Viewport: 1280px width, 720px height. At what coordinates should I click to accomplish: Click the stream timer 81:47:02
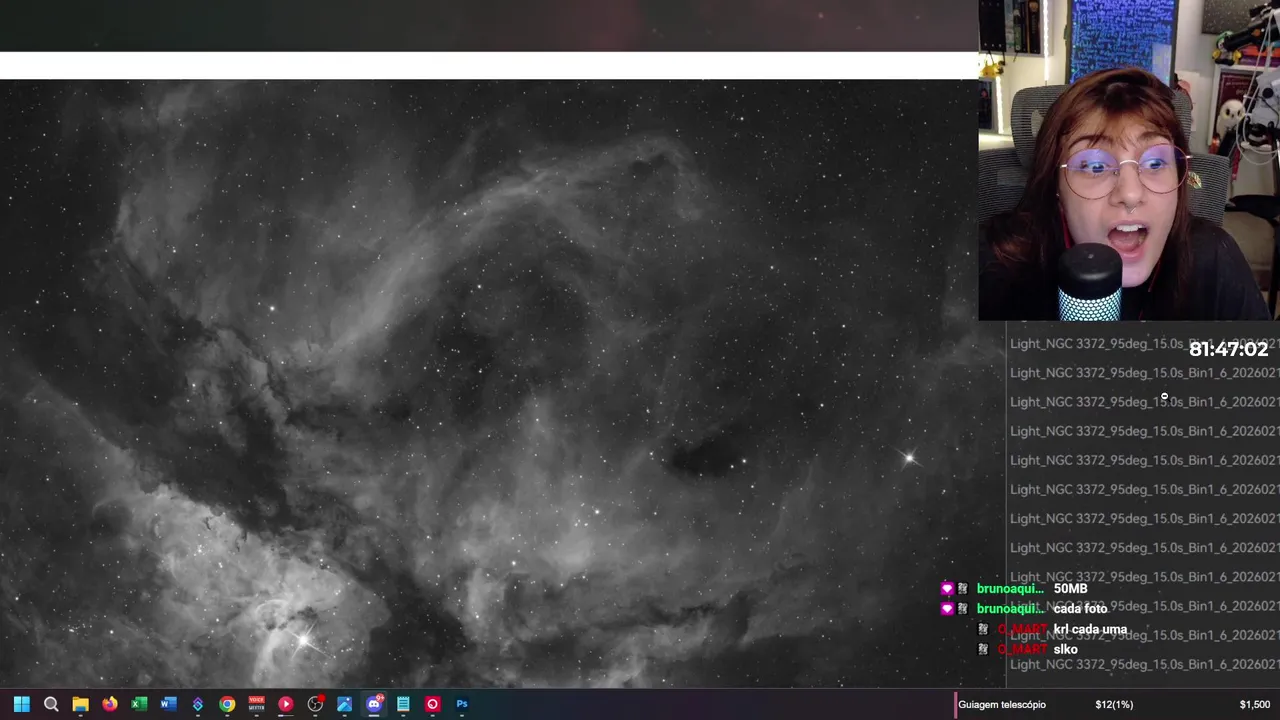[1228, 349]
